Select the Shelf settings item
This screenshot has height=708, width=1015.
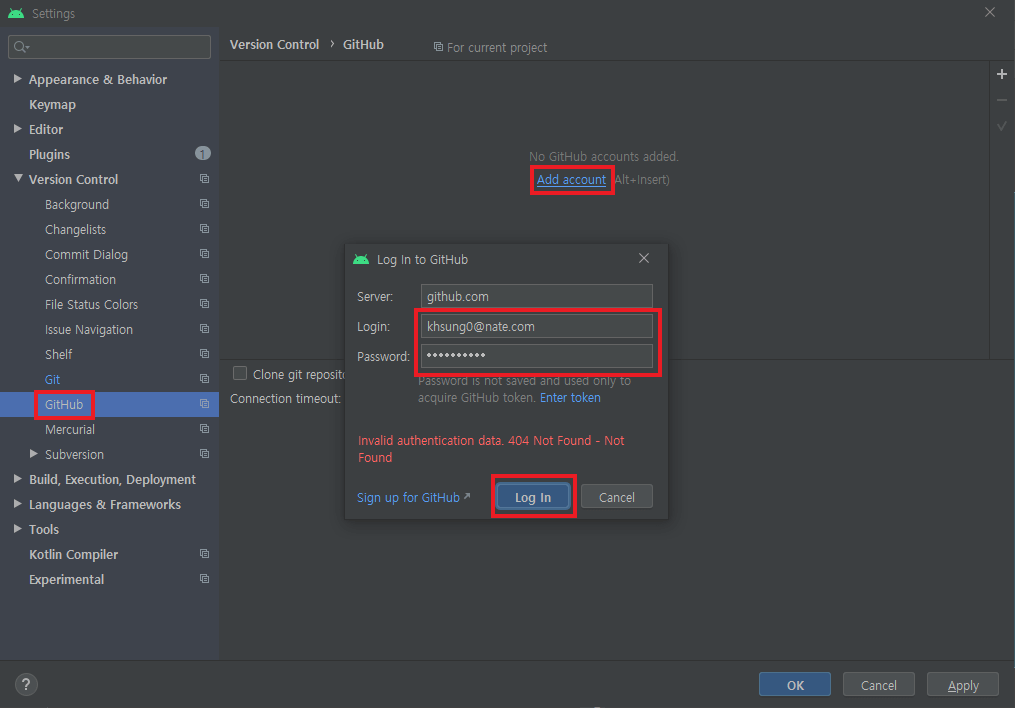(58, 355)
